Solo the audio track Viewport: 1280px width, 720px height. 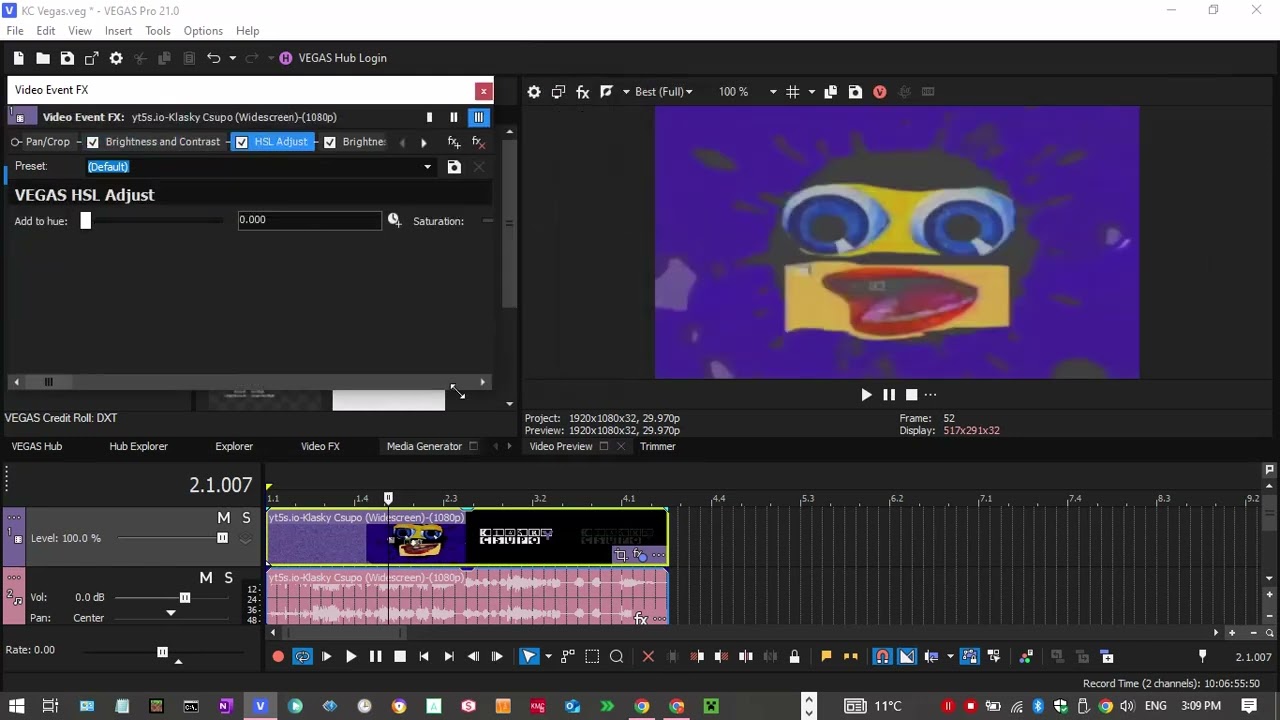click(228, 578)
